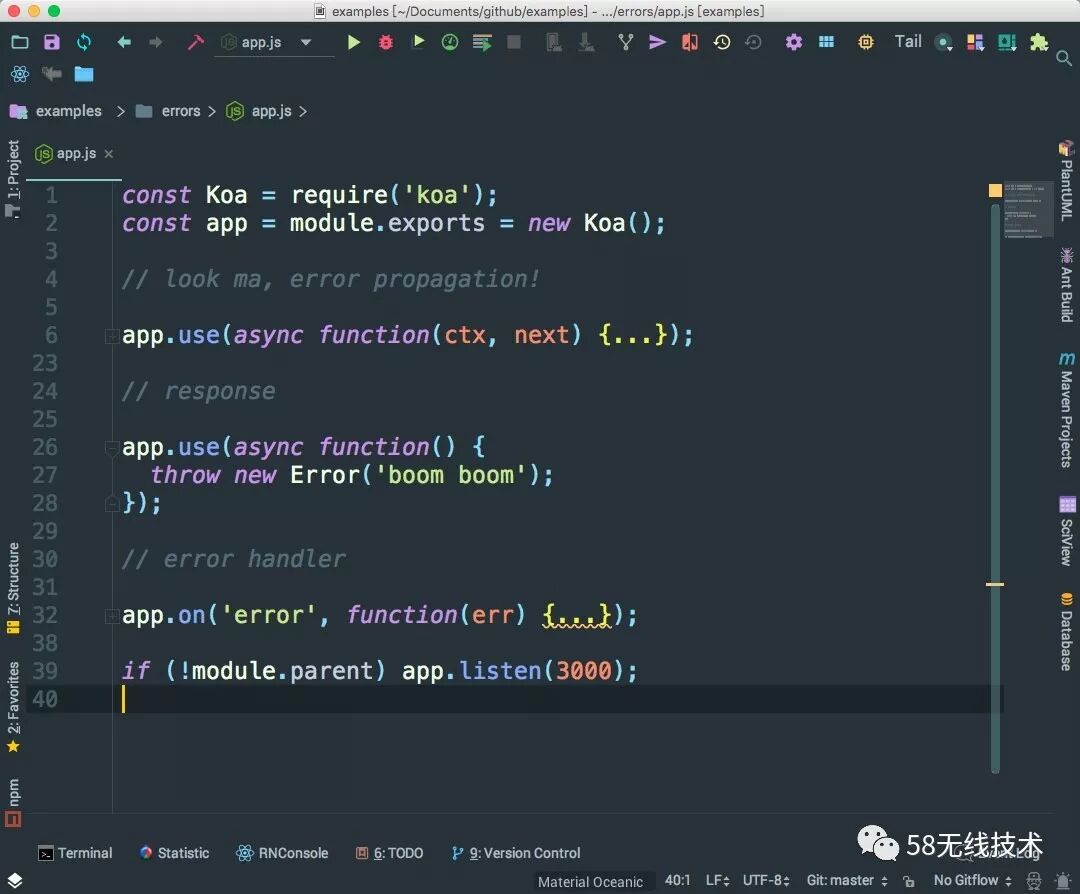The width and height of the screenshot is (1080, 894).
Task: Build project with hammer icon
Action: click(x=196, y=42)
